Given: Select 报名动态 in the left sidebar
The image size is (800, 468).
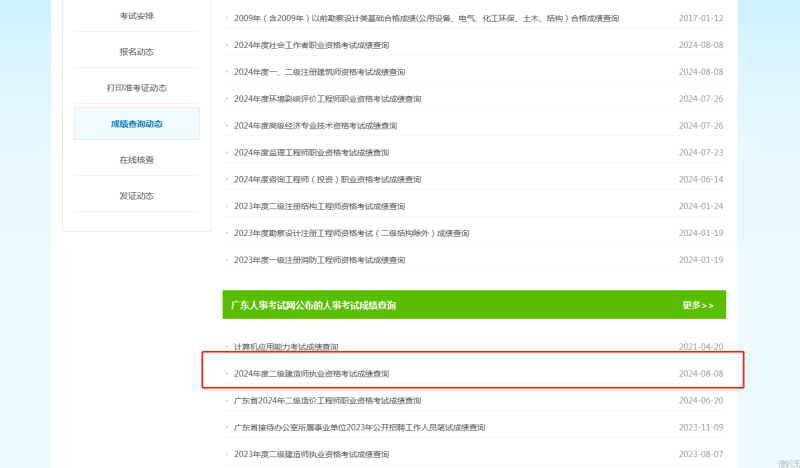Looking at the screenshot, I should pos(137,51).
